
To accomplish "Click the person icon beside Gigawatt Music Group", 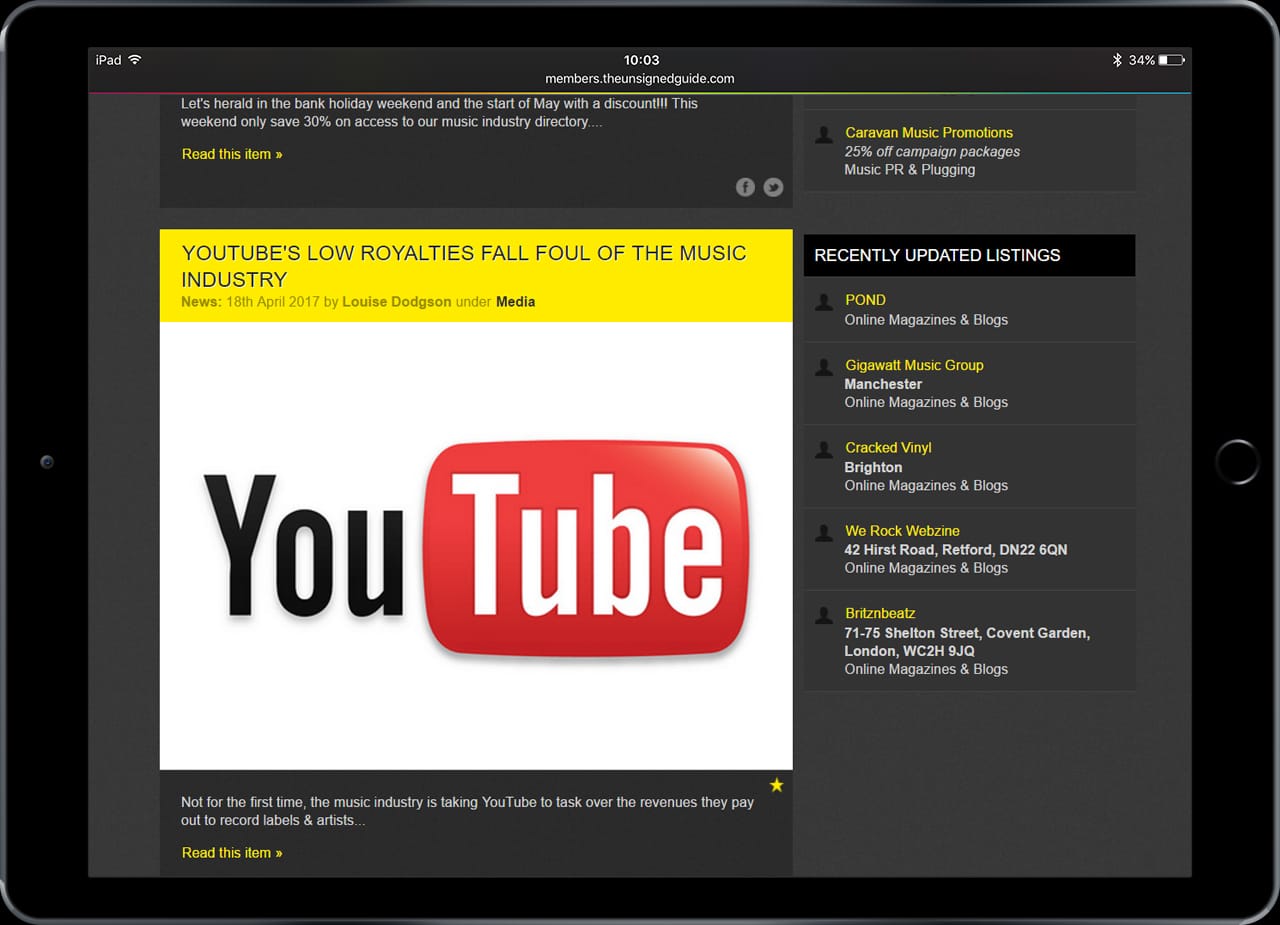I will click(824, 367).
